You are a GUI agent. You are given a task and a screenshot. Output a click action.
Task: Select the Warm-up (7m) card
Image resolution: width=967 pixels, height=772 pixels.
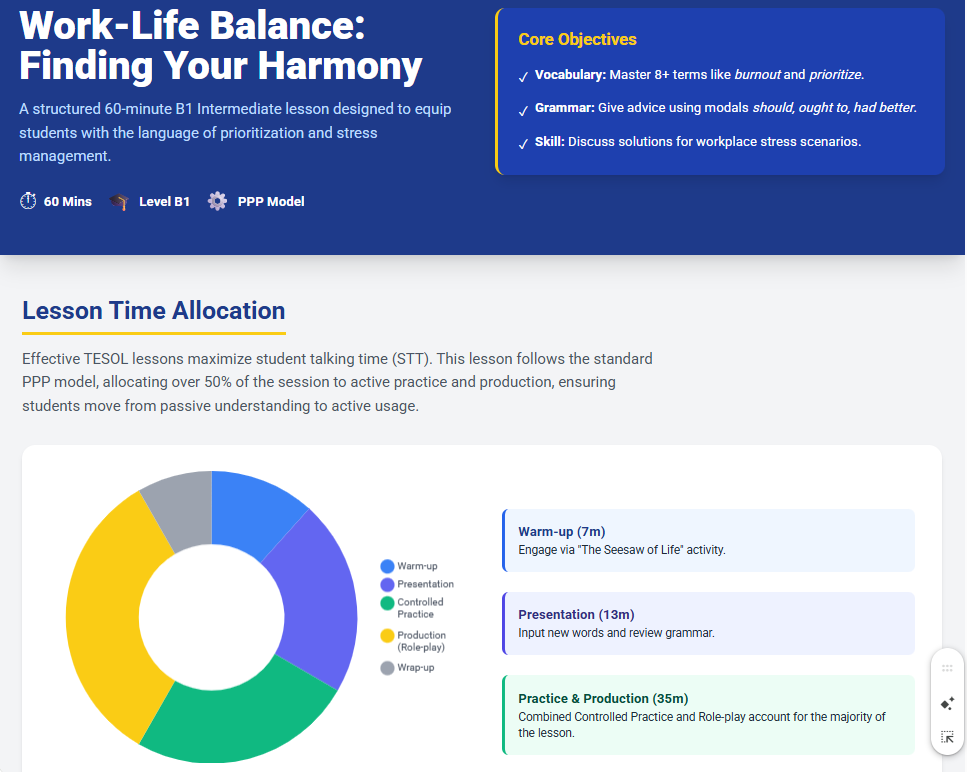tap(708, 540)
